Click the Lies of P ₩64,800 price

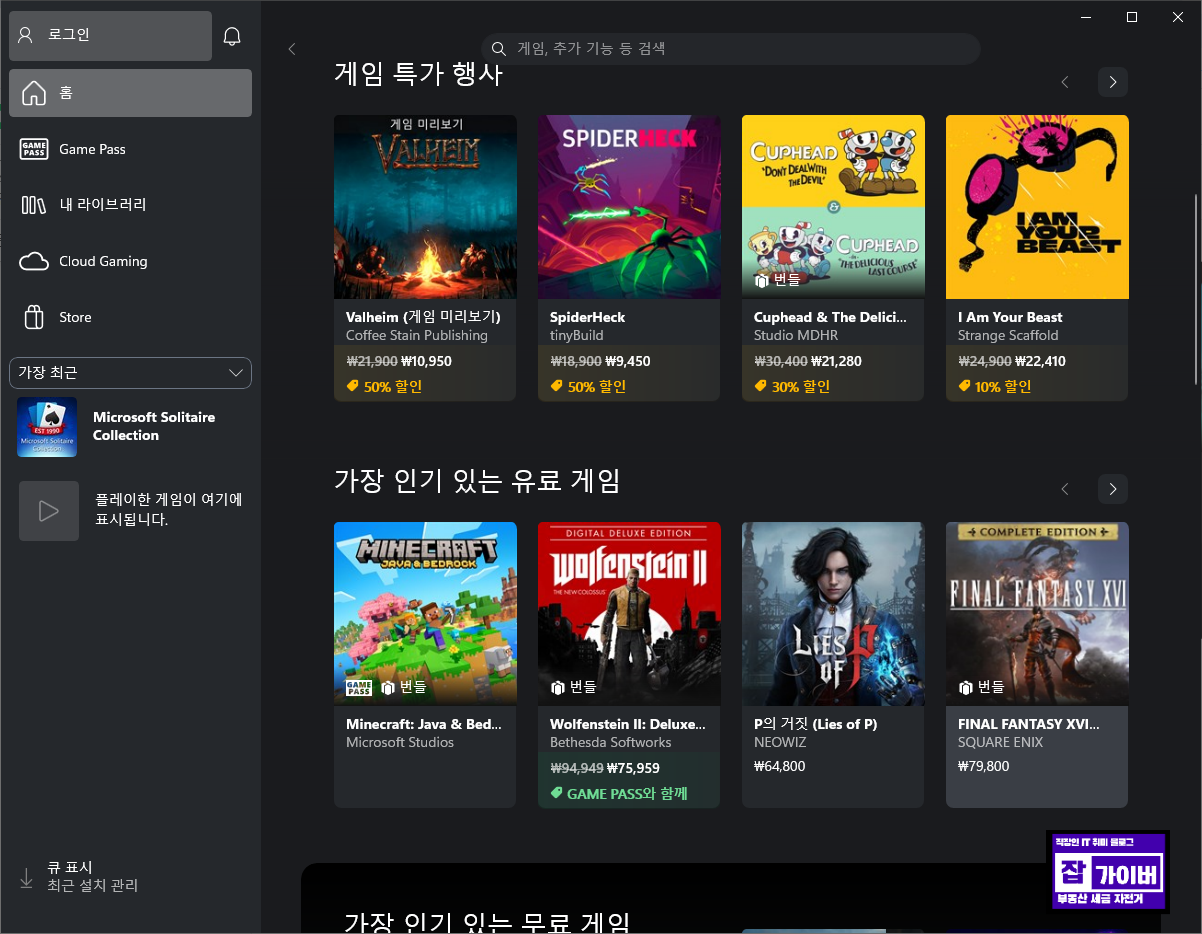(x=780, y=767)
